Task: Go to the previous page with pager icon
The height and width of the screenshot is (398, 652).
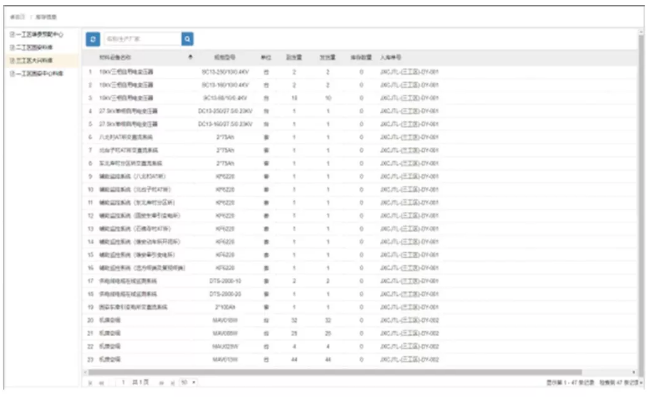Action: point(101,383)
